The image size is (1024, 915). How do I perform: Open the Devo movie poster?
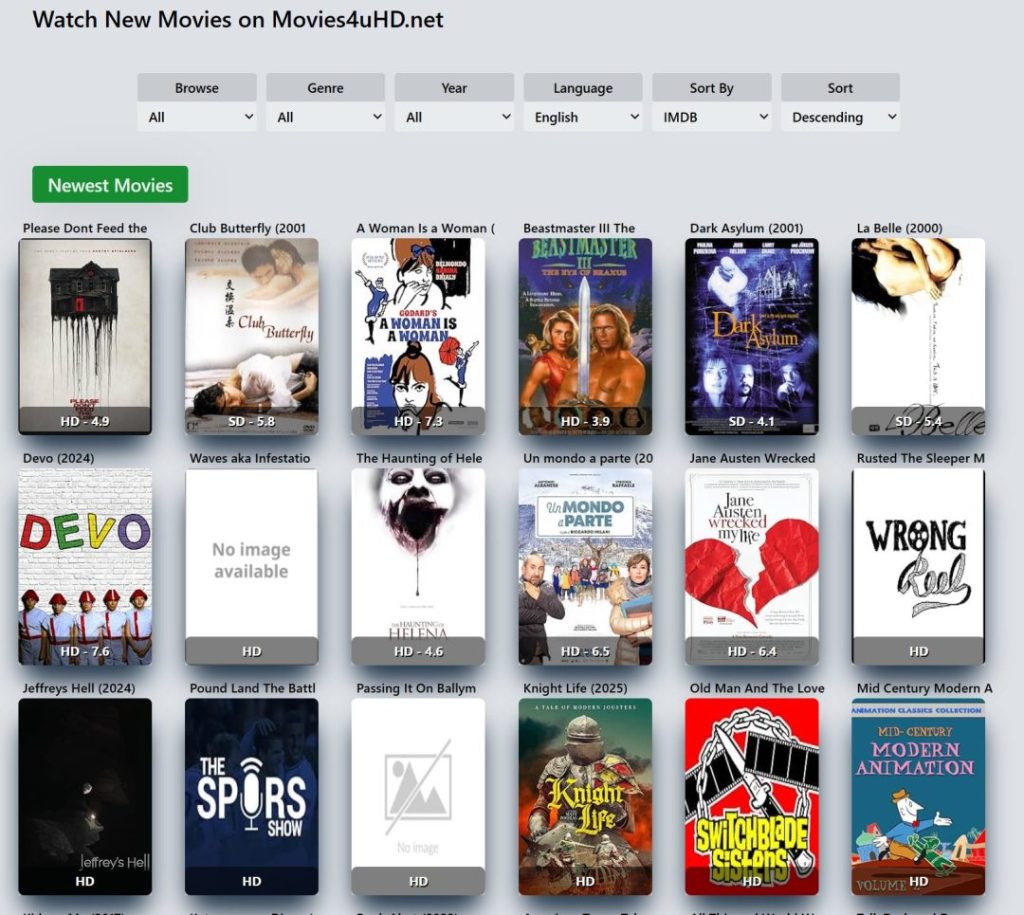click(85, 567)
